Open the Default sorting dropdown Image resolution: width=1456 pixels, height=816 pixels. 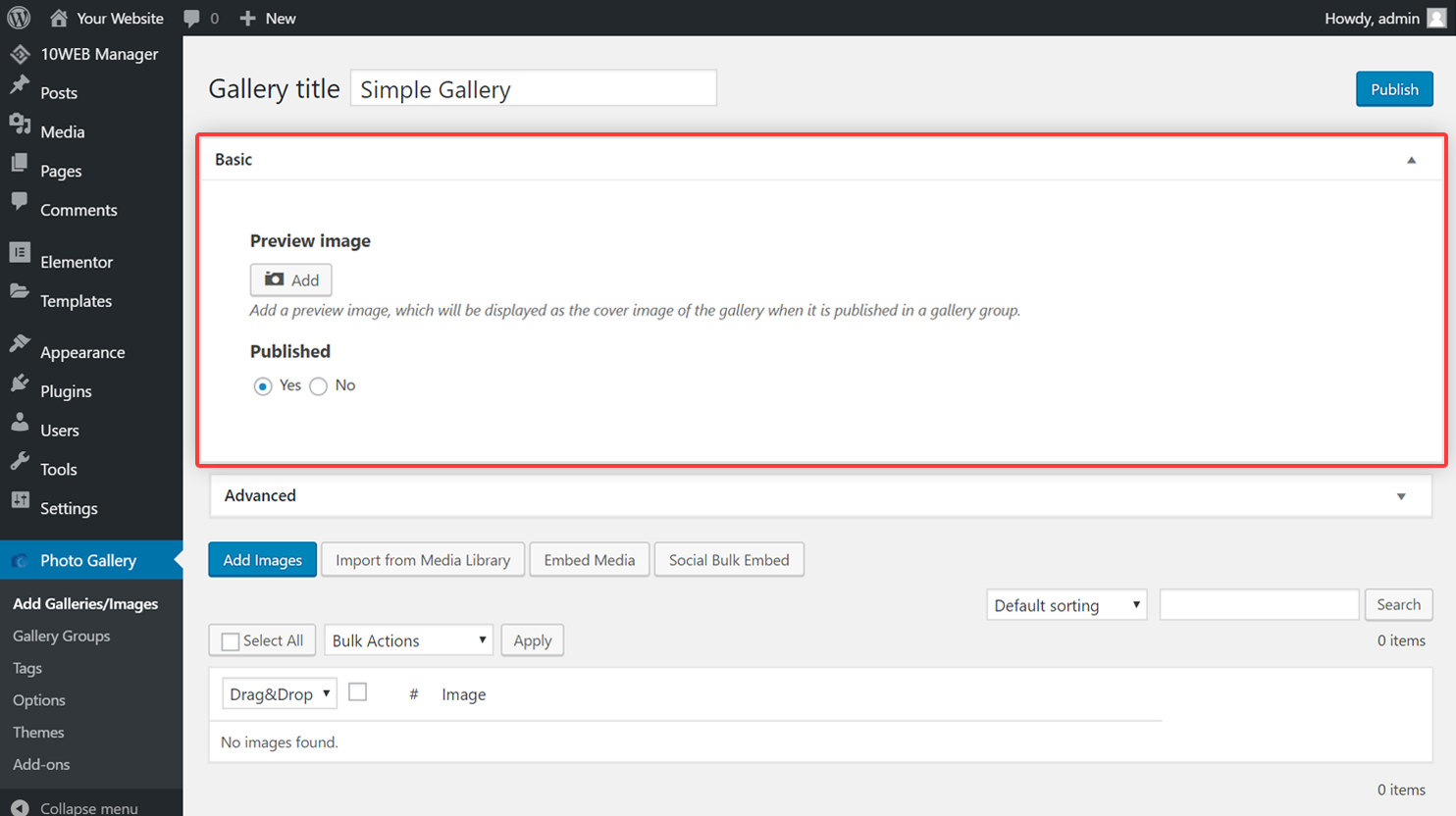1066,605
